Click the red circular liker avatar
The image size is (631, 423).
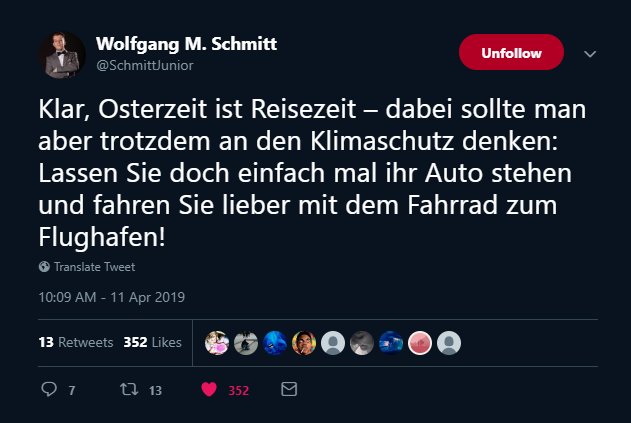pyautogui.click(x=421, y=343)
